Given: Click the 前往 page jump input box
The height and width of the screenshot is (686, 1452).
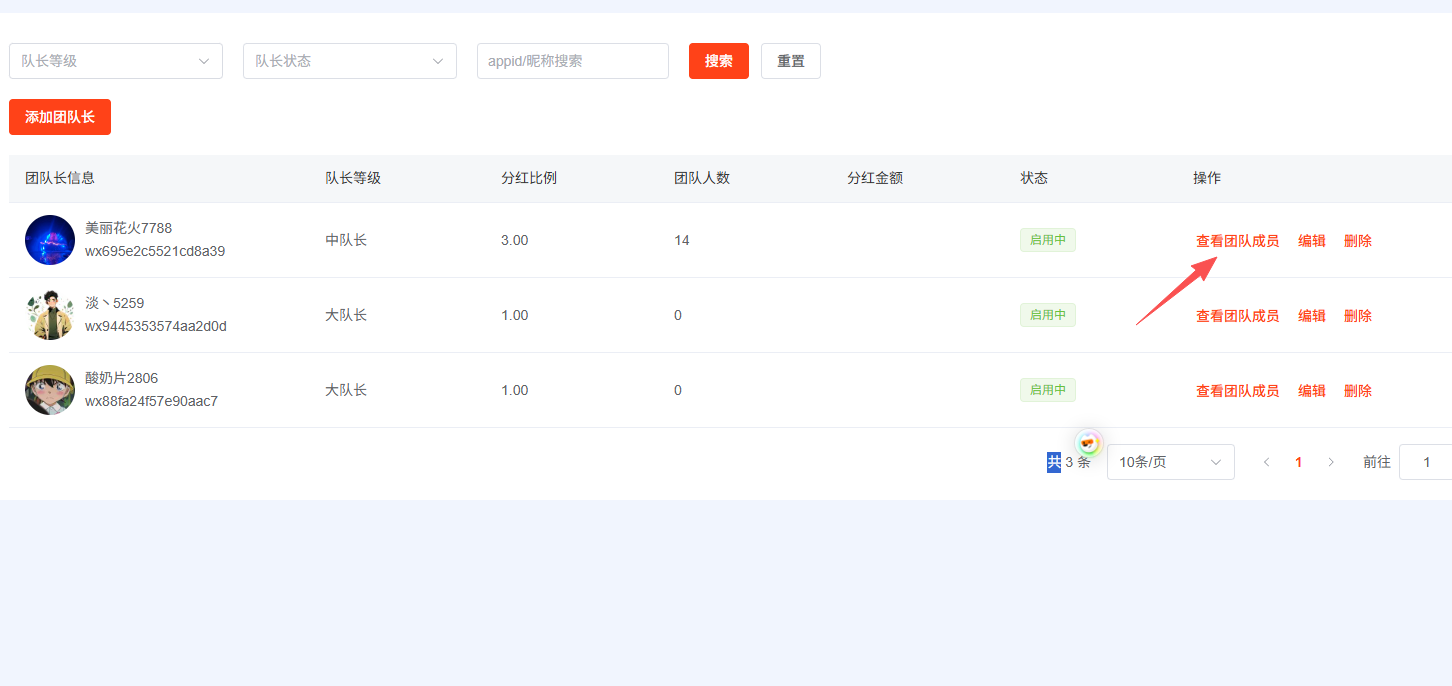Looking at the screenshot, I should [x=1425, y=462].
